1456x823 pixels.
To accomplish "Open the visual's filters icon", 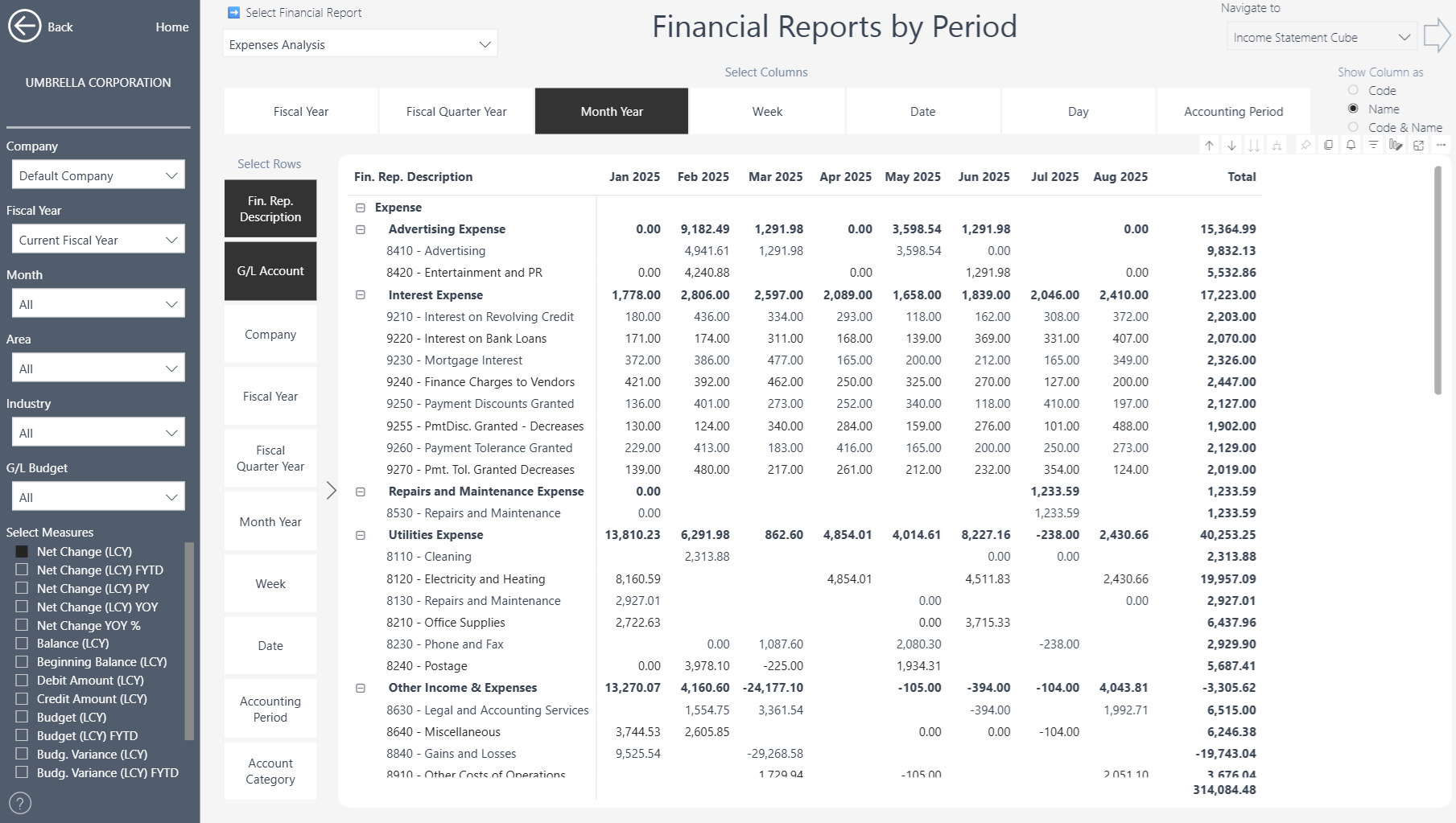I will [1373, 146].
